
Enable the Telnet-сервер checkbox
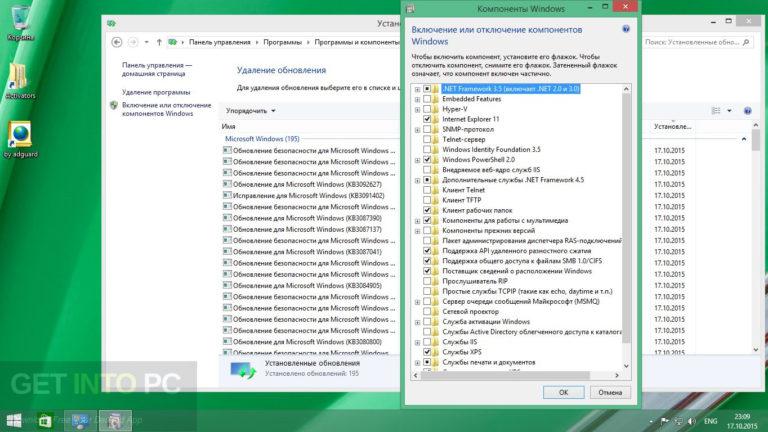[x=427, y=140]
